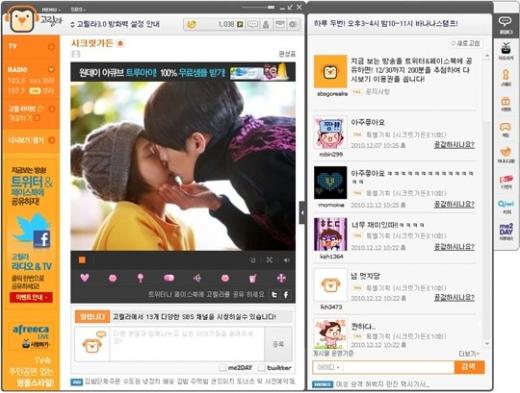The height and width of the screenshot is (393, 520).
Task: Select the speech bubble tab in right sidebar
Action: click(x=505, y=26)
